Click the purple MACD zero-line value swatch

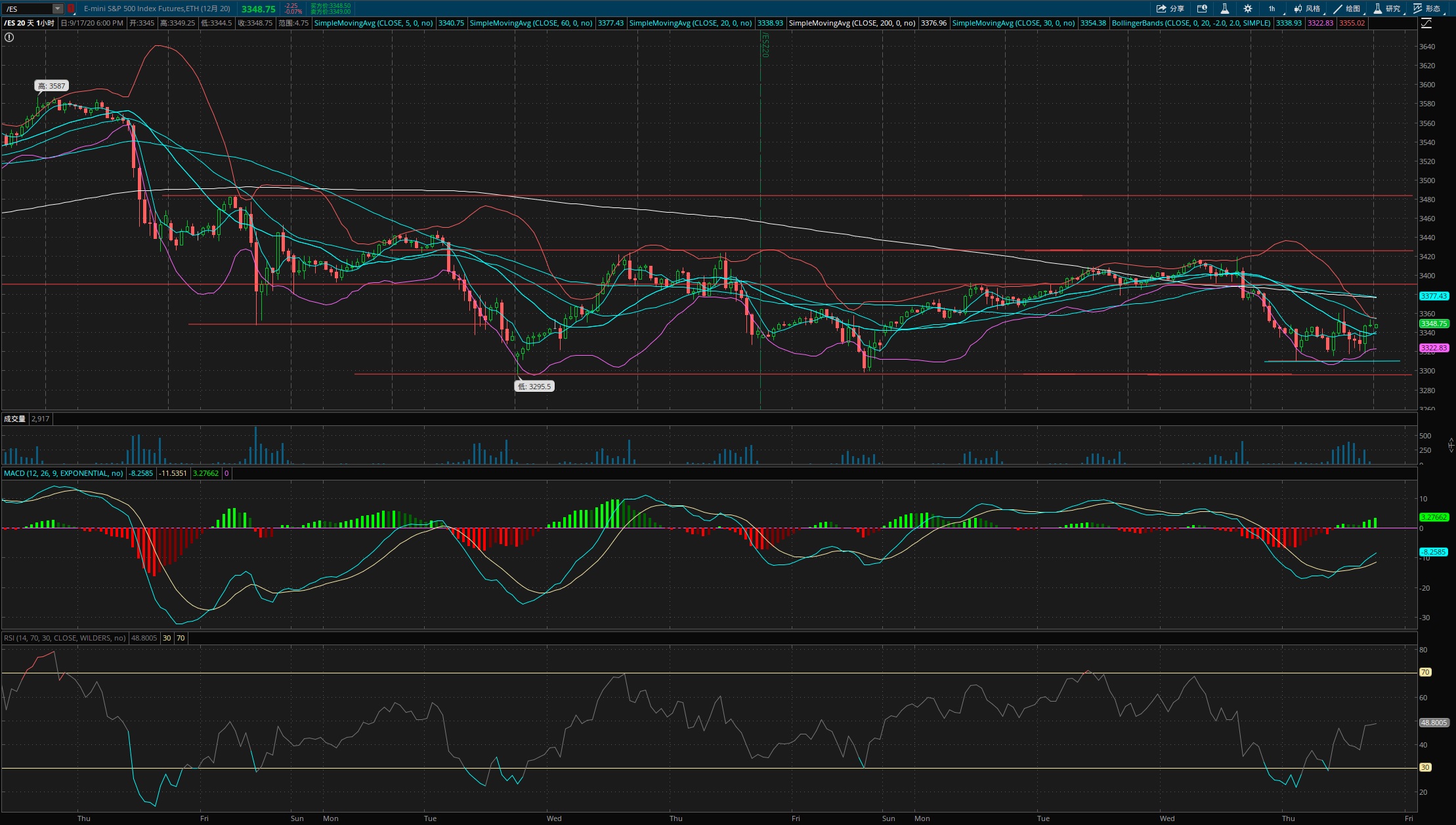tap(226, 473)
